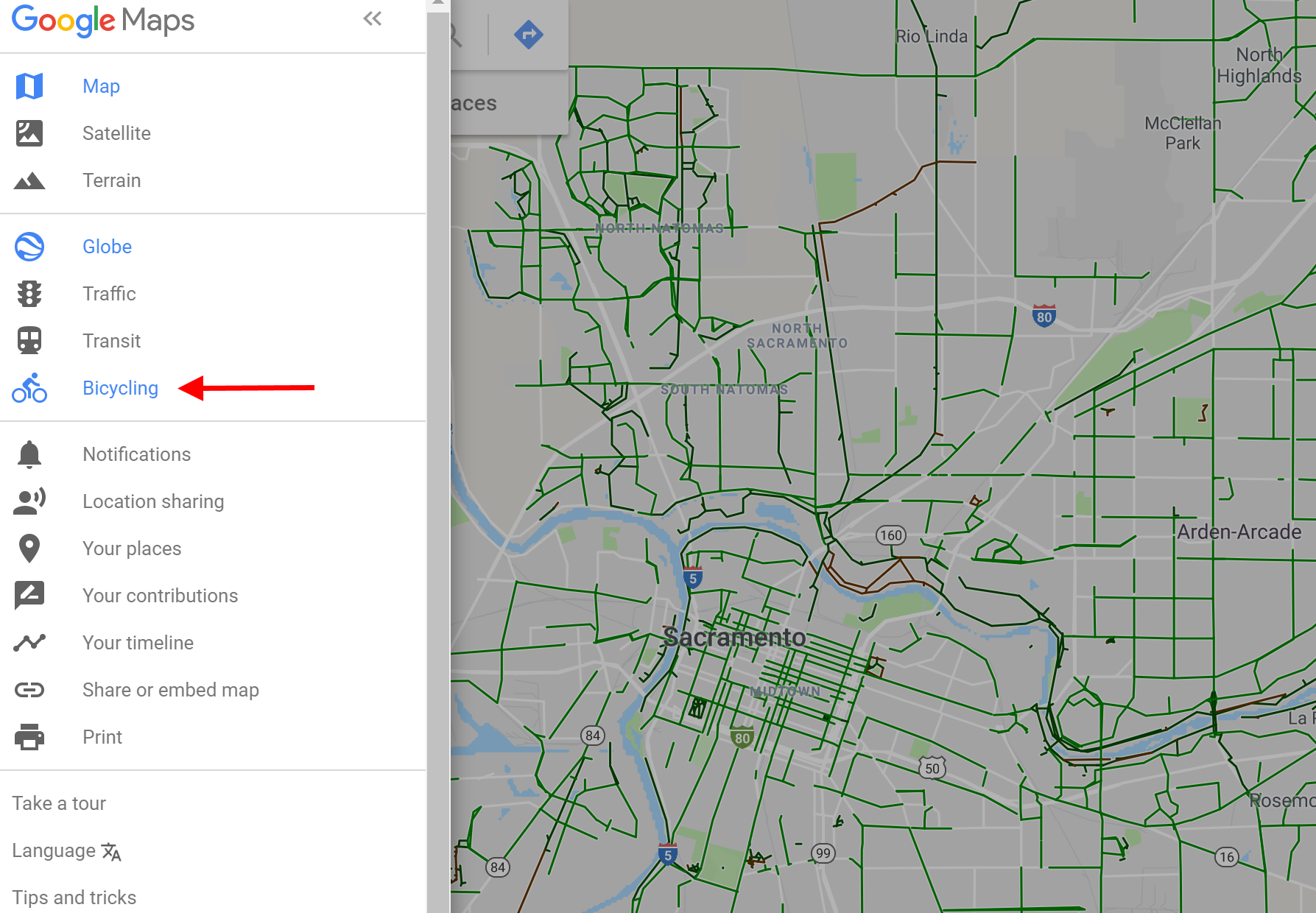The image size is (1316, 913).
Task: Click the Arden-Arcade label on map
Action: tap(1239, 532)
